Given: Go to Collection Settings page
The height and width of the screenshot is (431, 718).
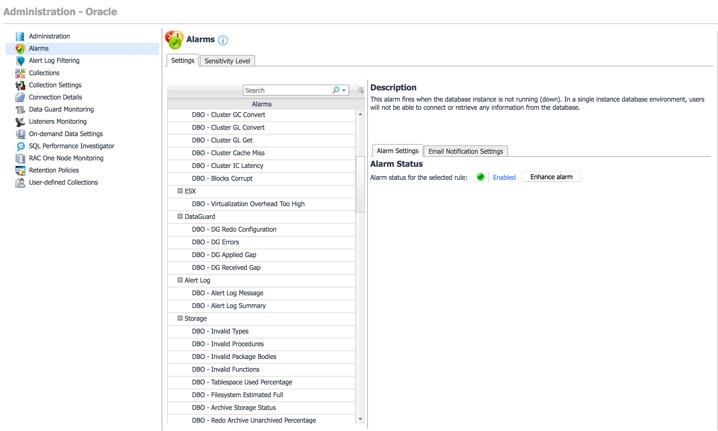Looking at the screenshot, I should pos(55,85).
